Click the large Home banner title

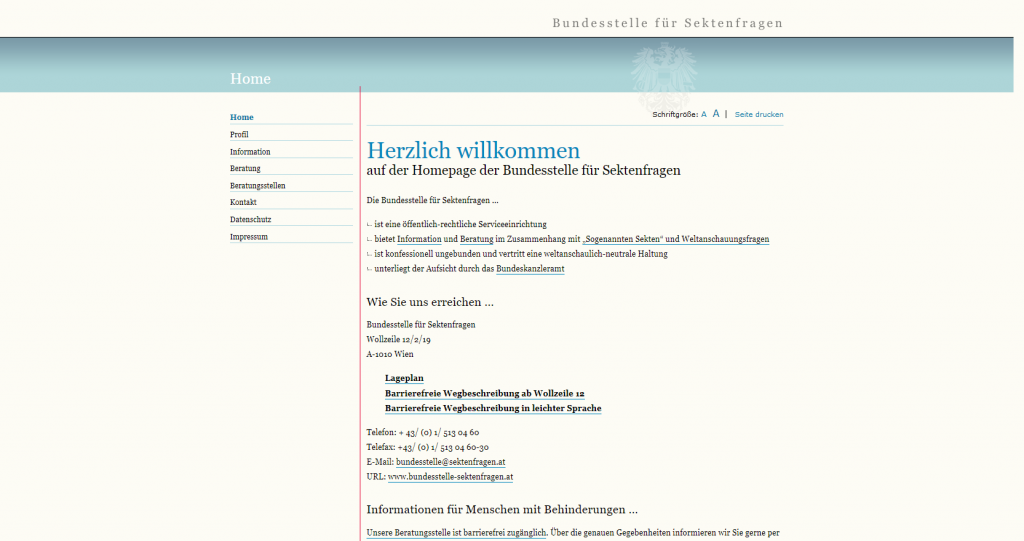250,78
